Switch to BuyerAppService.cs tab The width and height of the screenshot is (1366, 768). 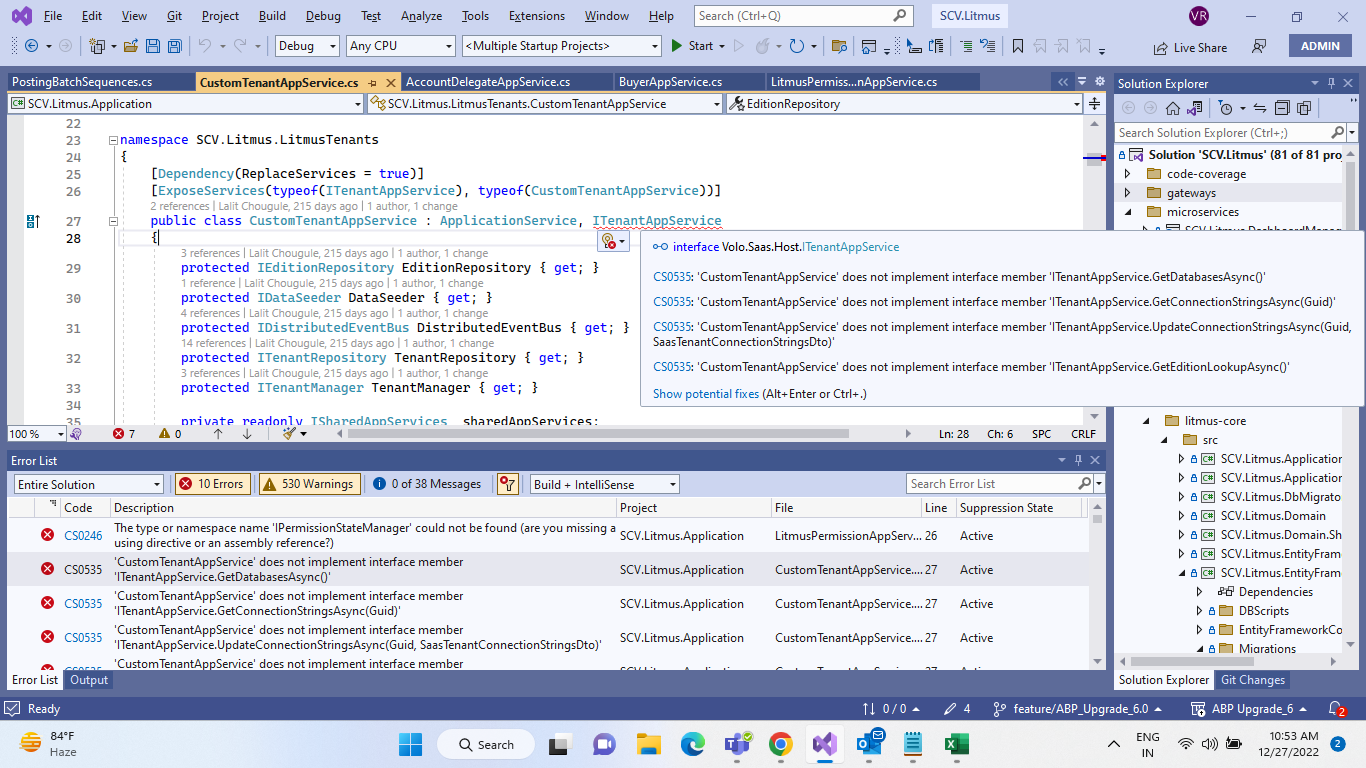(670, 82)
